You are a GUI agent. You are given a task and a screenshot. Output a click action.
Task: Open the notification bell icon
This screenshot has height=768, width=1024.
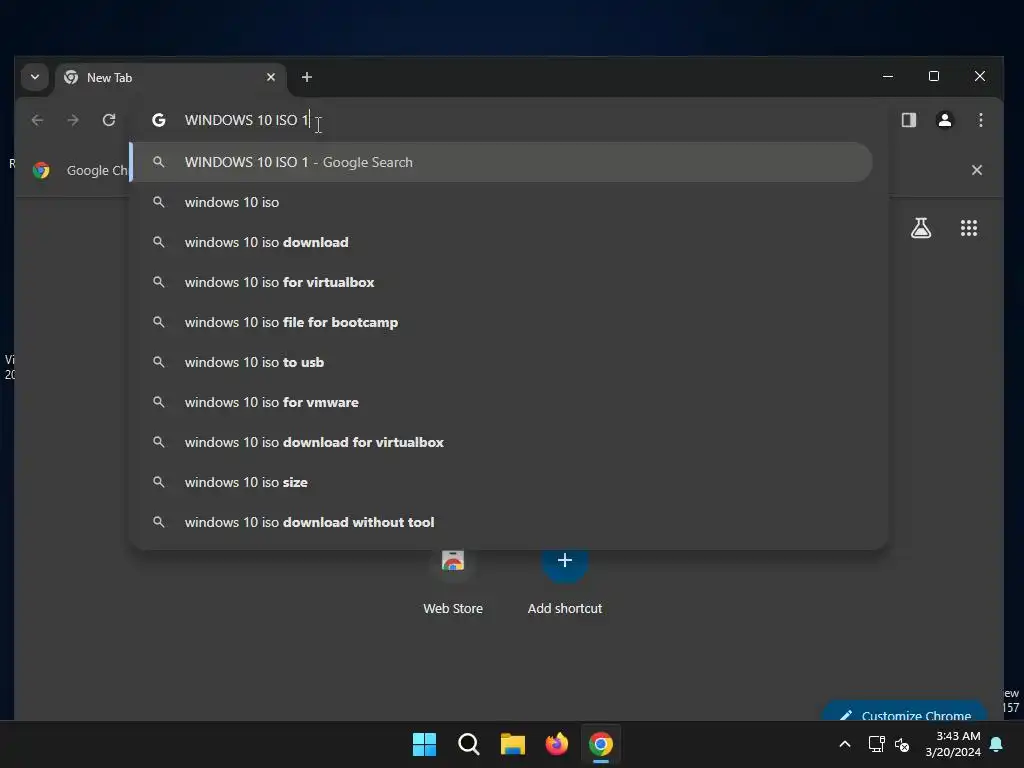[997, 744]
